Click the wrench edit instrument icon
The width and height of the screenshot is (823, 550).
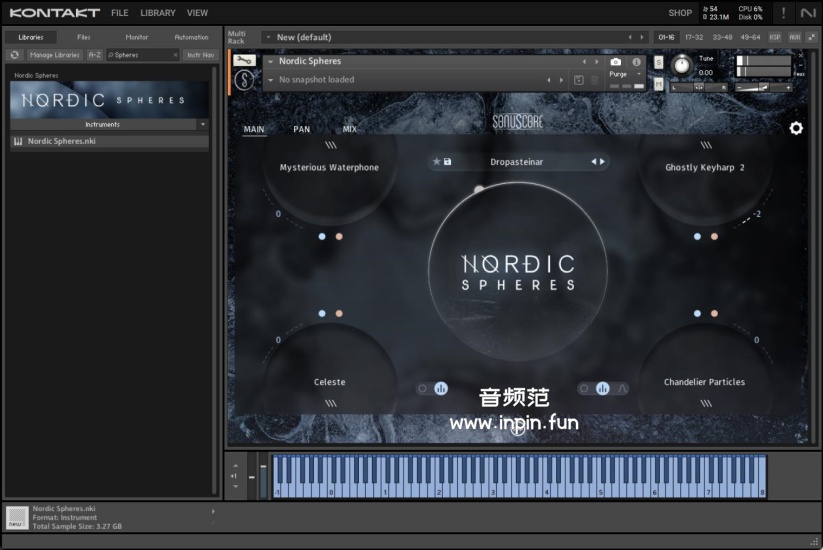click(x=244, y=60)
